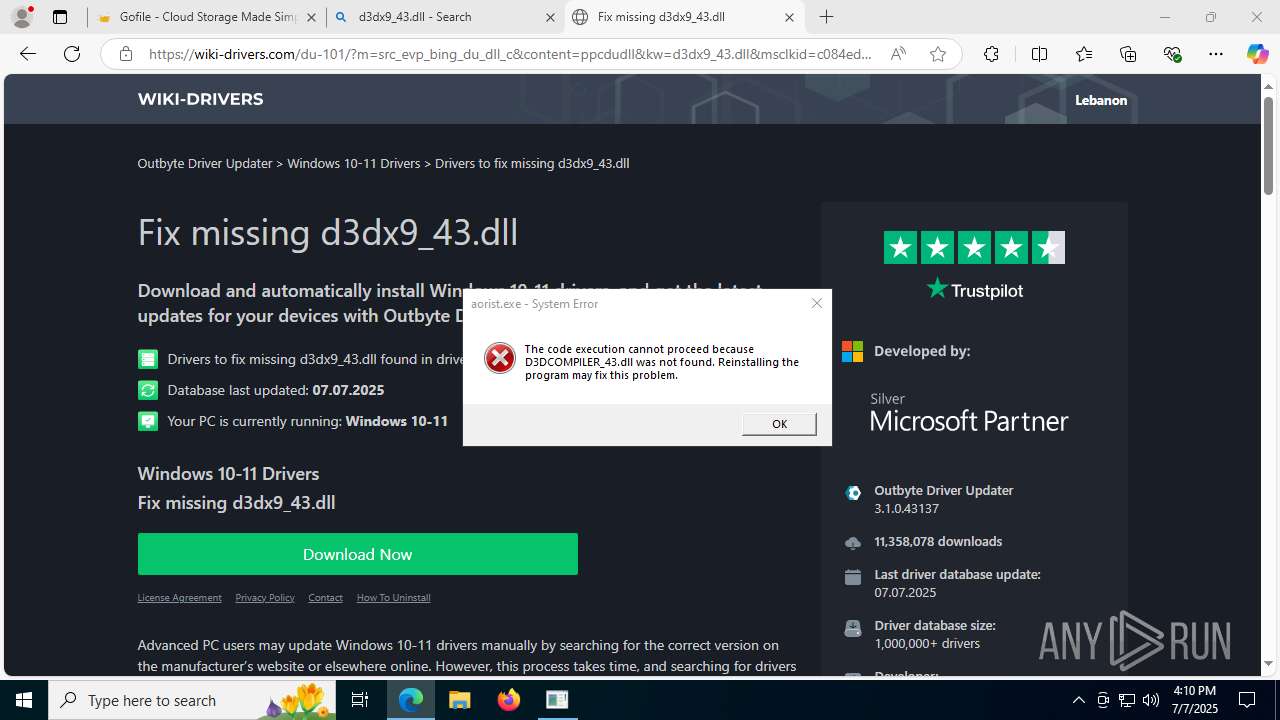The height and width of the screenshot is (720, 1280).
Task: Open the tab actions menu icon
Action: (60, 17)
